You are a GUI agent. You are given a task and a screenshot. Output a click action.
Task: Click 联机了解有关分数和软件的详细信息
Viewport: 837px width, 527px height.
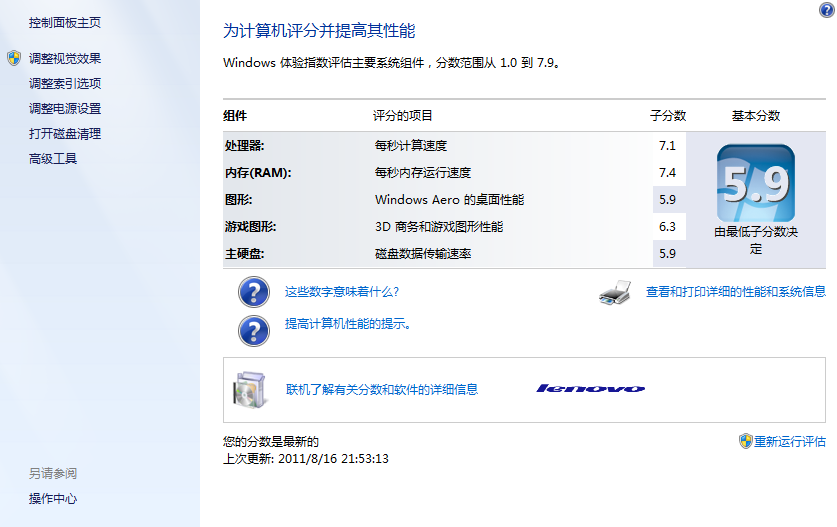[x=382, y=389]
